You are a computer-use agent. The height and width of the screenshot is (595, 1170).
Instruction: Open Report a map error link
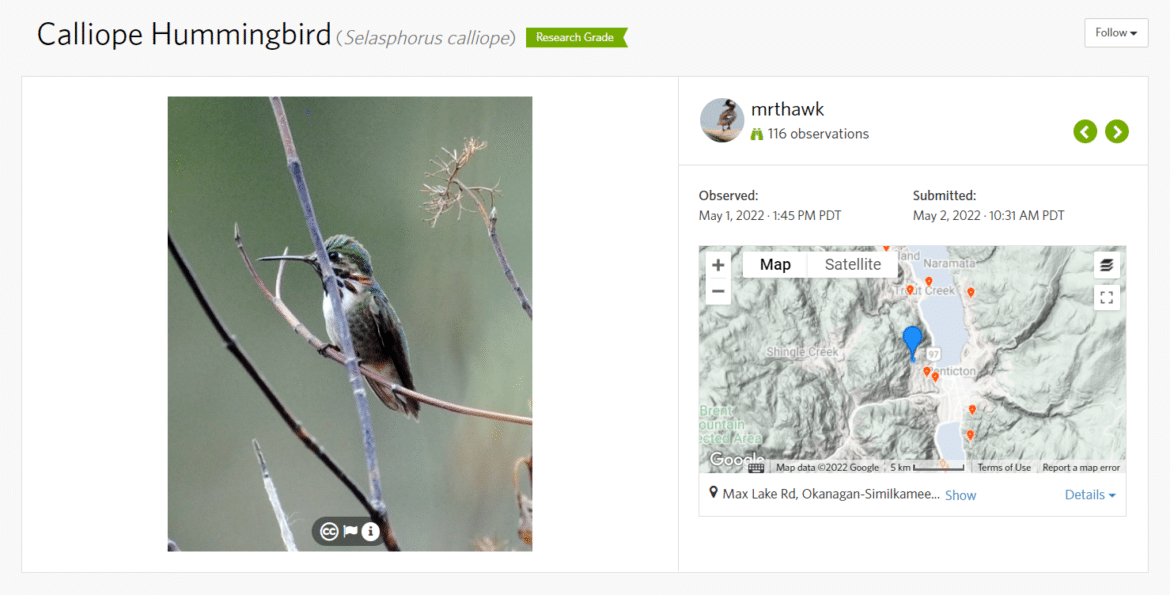click(1080, 468)
